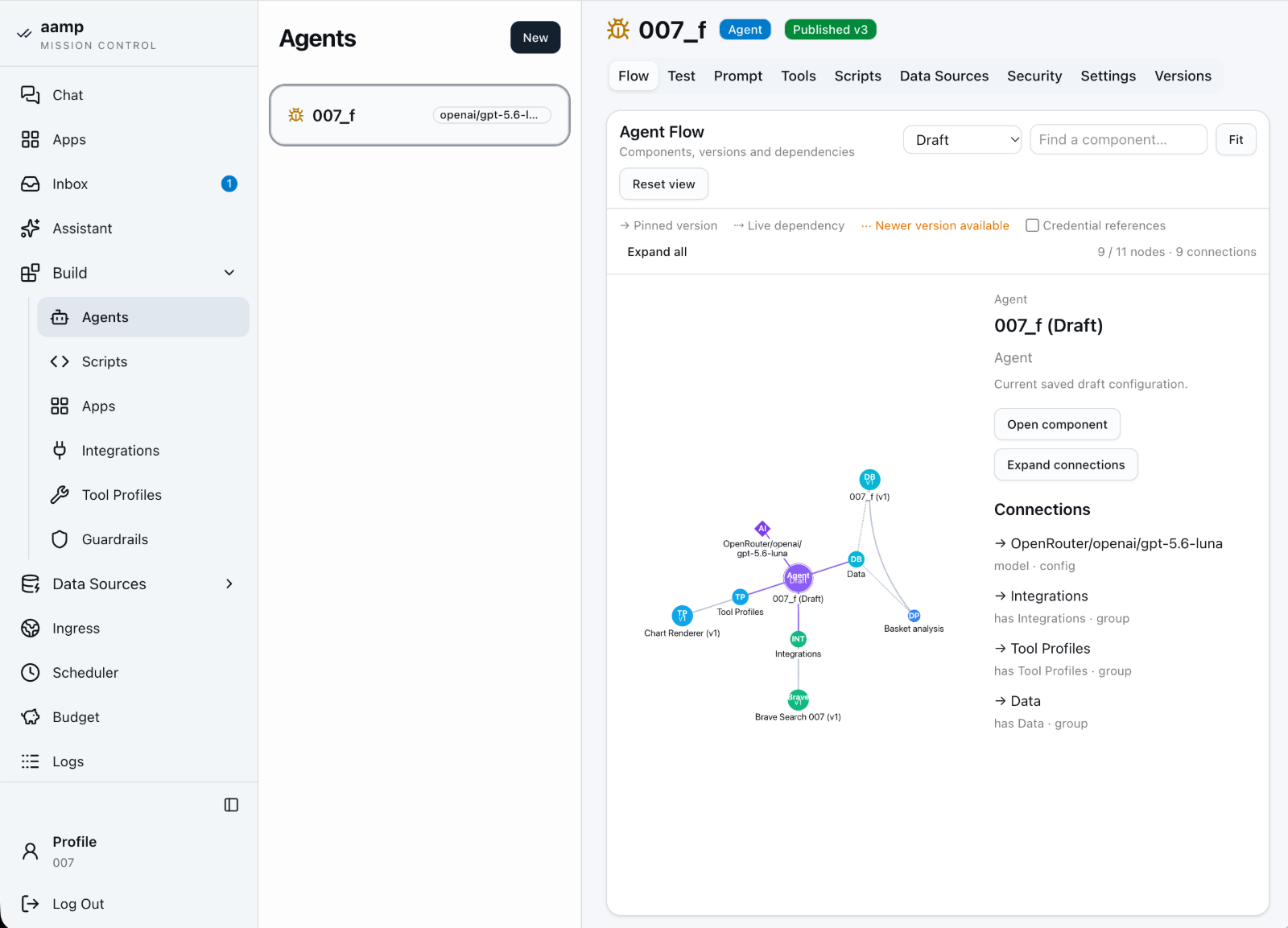Screen dimensions: 1288x928
Task: Open the Assistant sparkle icon
Action: (x=30, y=229)
